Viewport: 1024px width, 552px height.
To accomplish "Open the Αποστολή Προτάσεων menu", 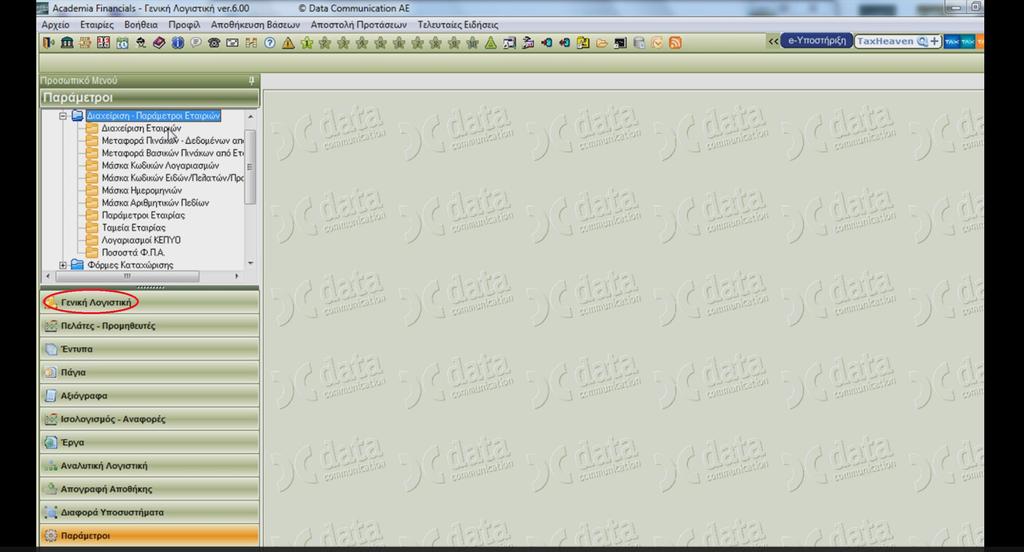I will coord(359,25).
